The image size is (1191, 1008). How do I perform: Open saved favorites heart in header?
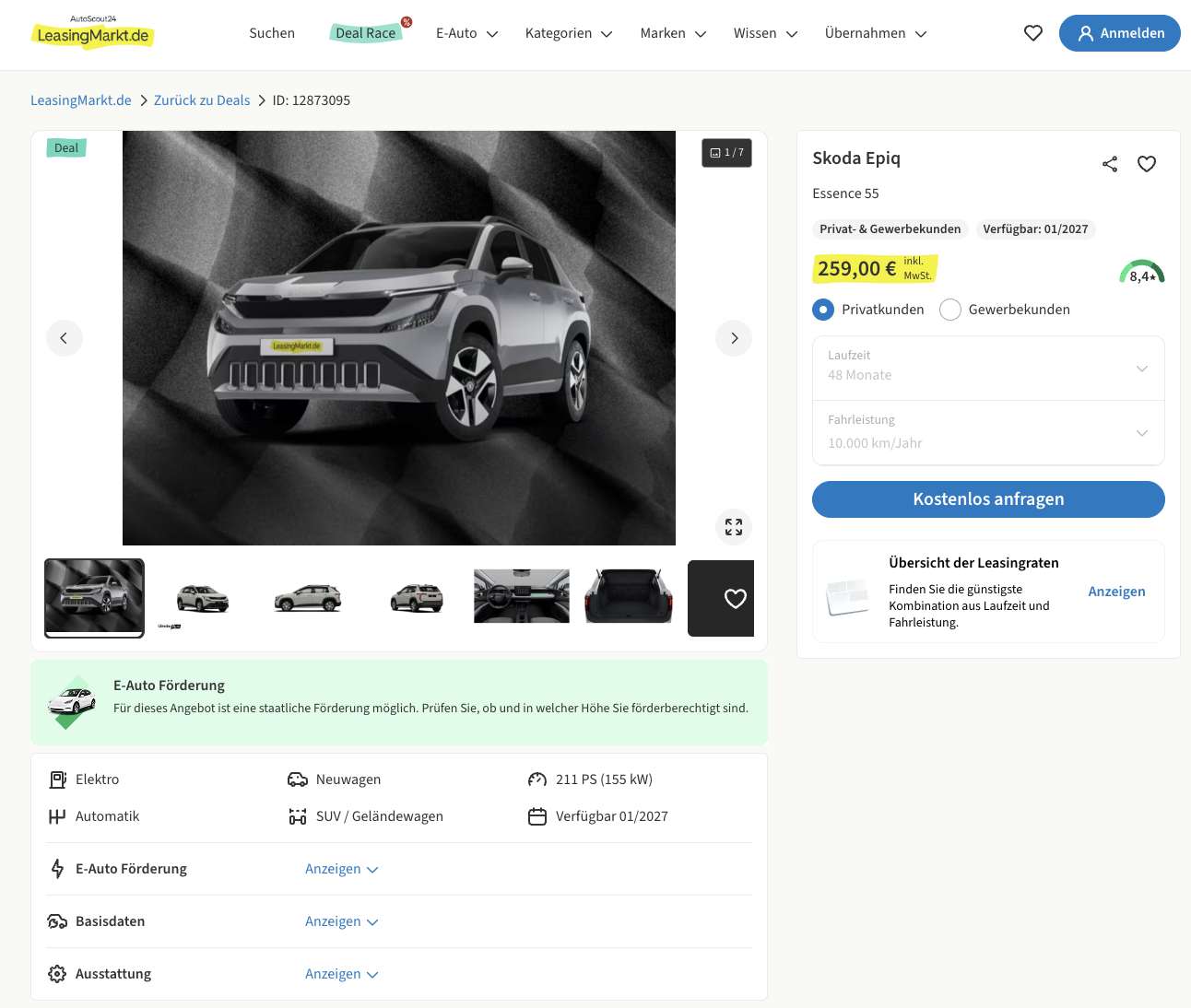(1033, 33)
